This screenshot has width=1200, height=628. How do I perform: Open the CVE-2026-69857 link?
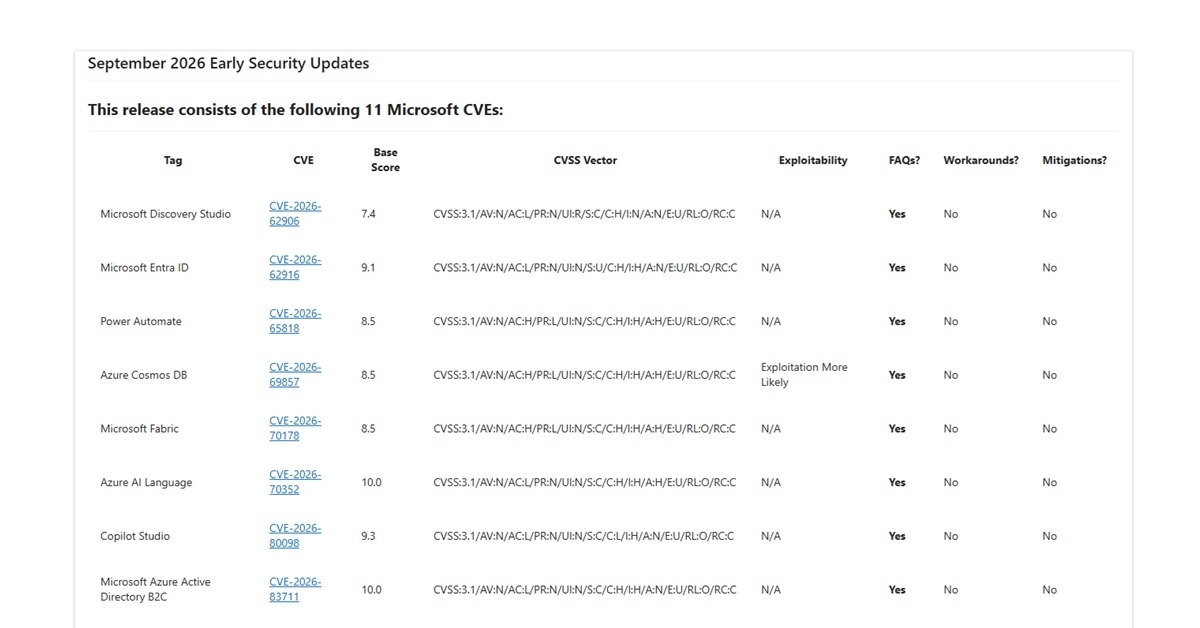pyautogui.click(x=295, y=375)
